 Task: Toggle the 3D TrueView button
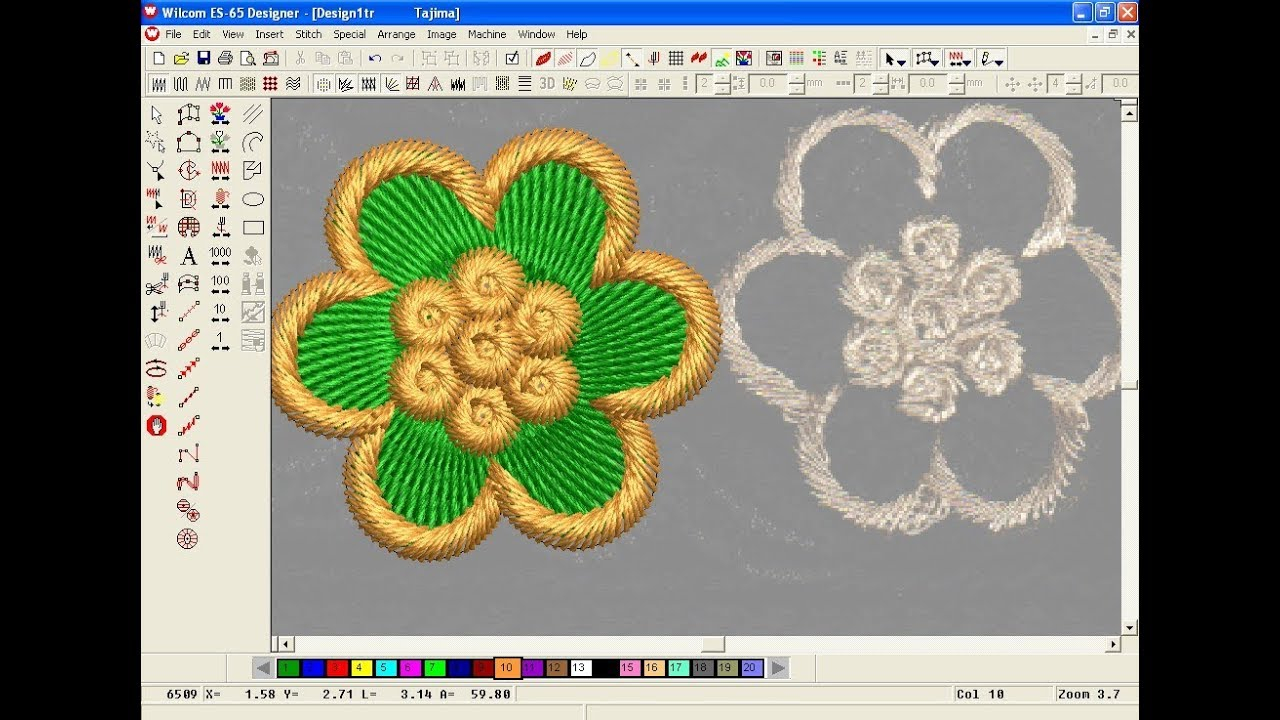pos(547,84)
